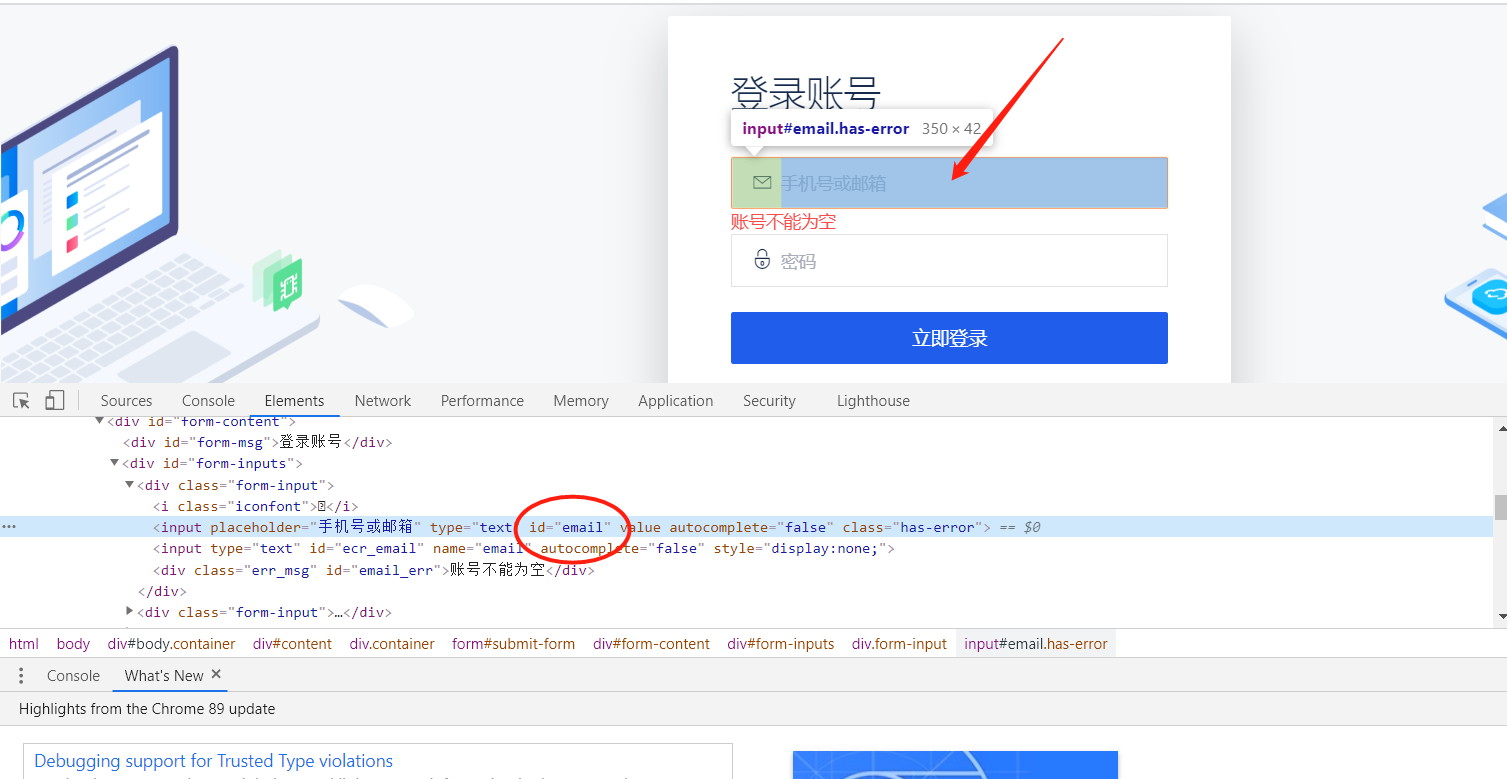Image resolution: width=1507 pixels, height=779 pixels.
Task: Open the Network panel
Action: point(382,400)
